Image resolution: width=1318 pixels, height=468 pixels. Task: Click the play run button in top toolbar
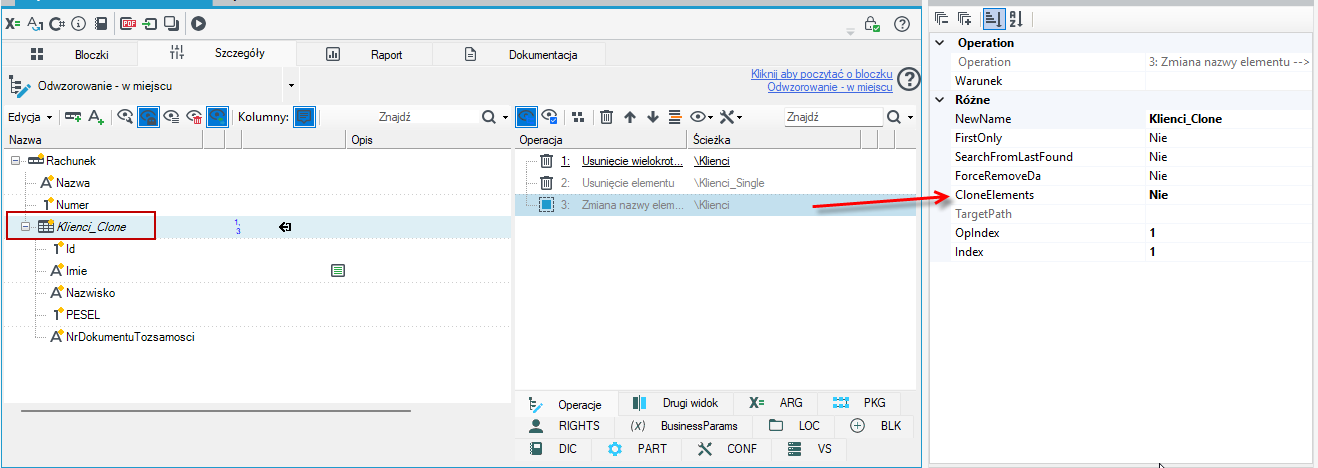[198, 23]
